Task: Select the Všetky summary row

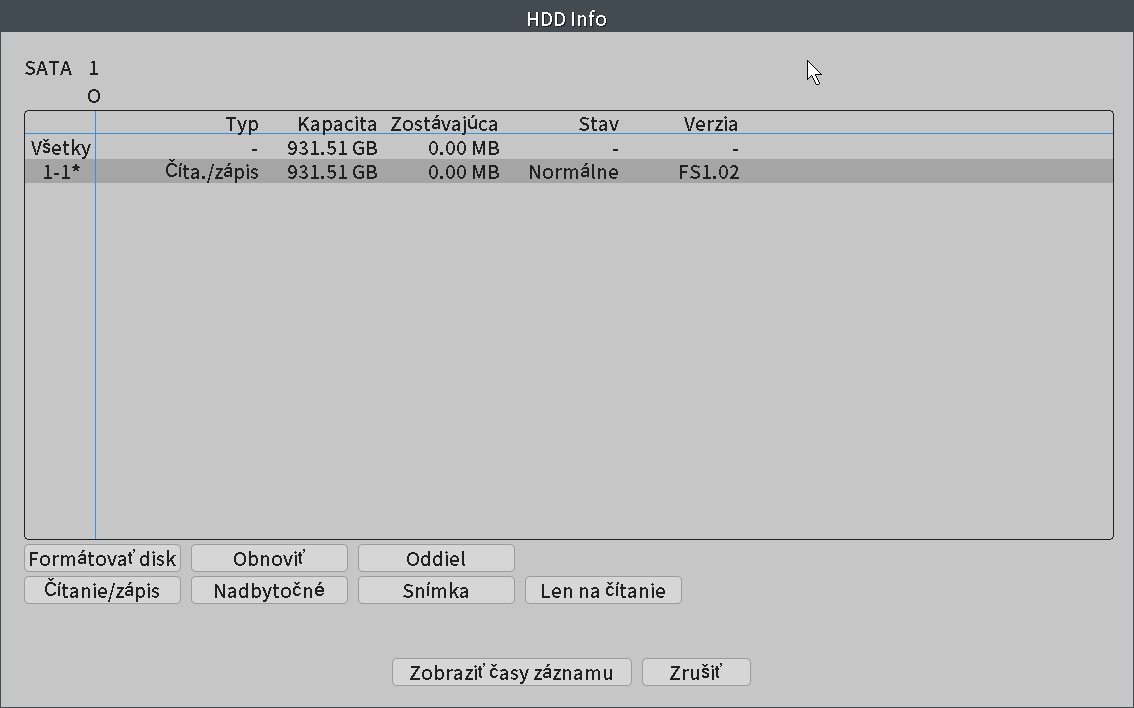Action: [x=568, y=148]
